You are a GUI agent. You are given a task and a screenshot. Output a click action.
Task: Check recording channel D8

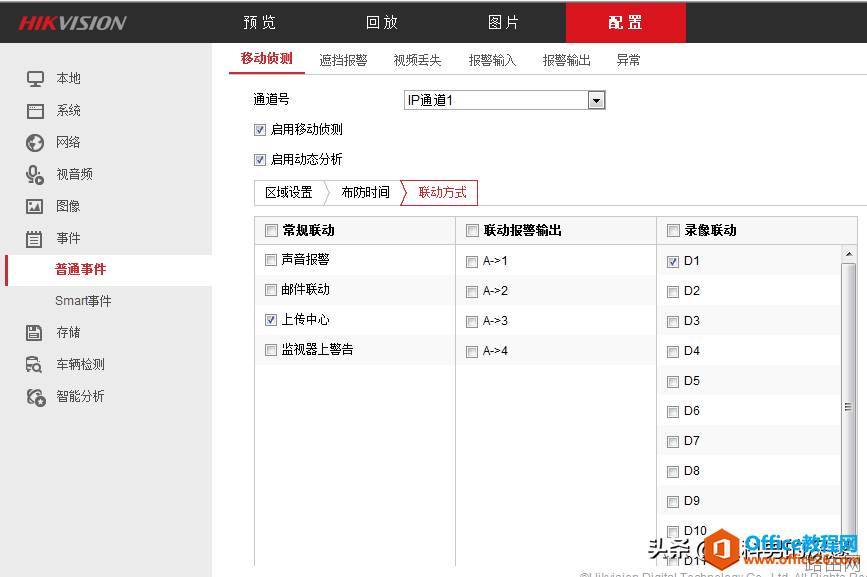click(673, 472)
